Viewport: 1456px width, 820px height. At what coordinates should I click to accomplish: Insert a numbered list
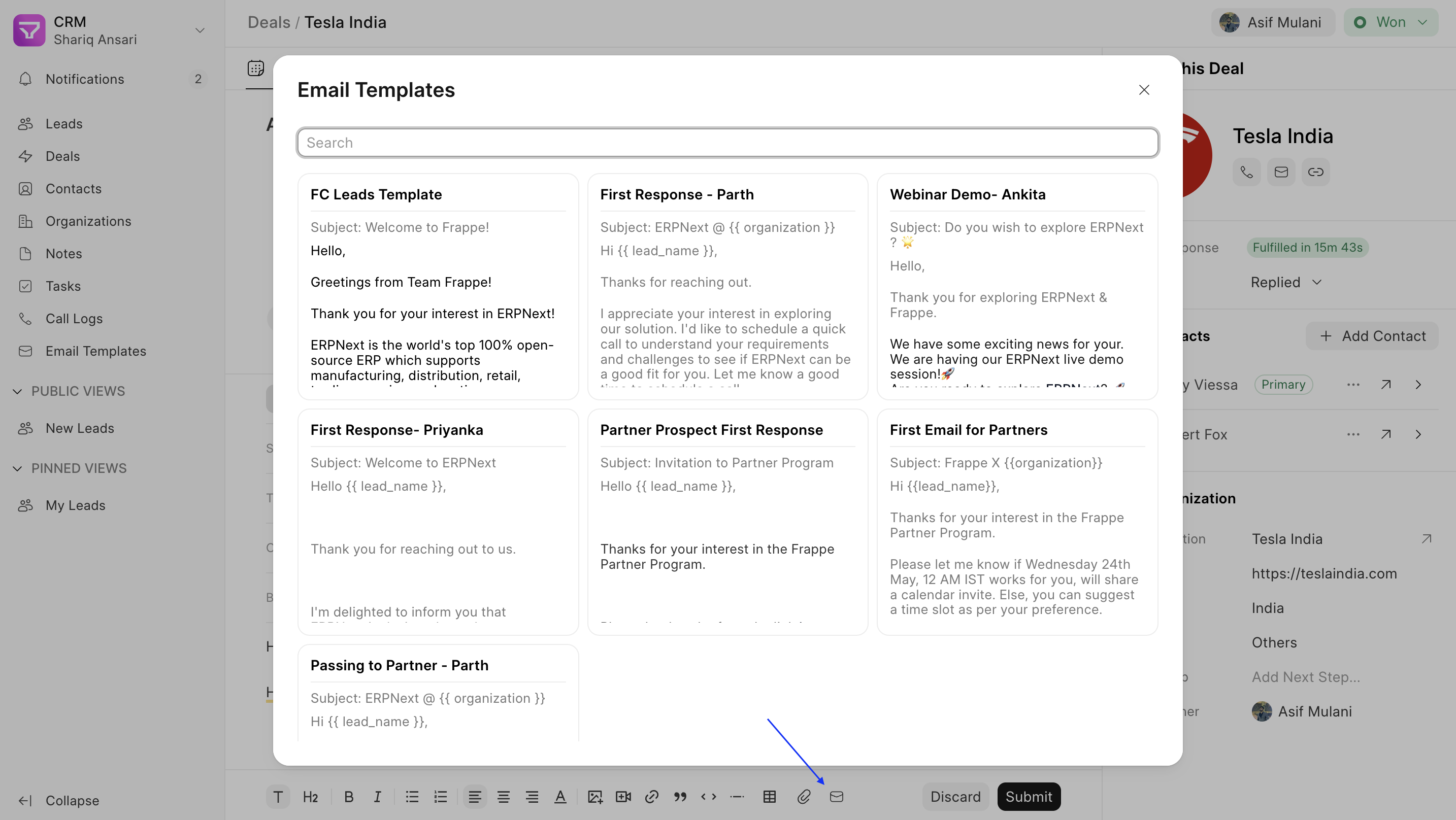point(440,797)
